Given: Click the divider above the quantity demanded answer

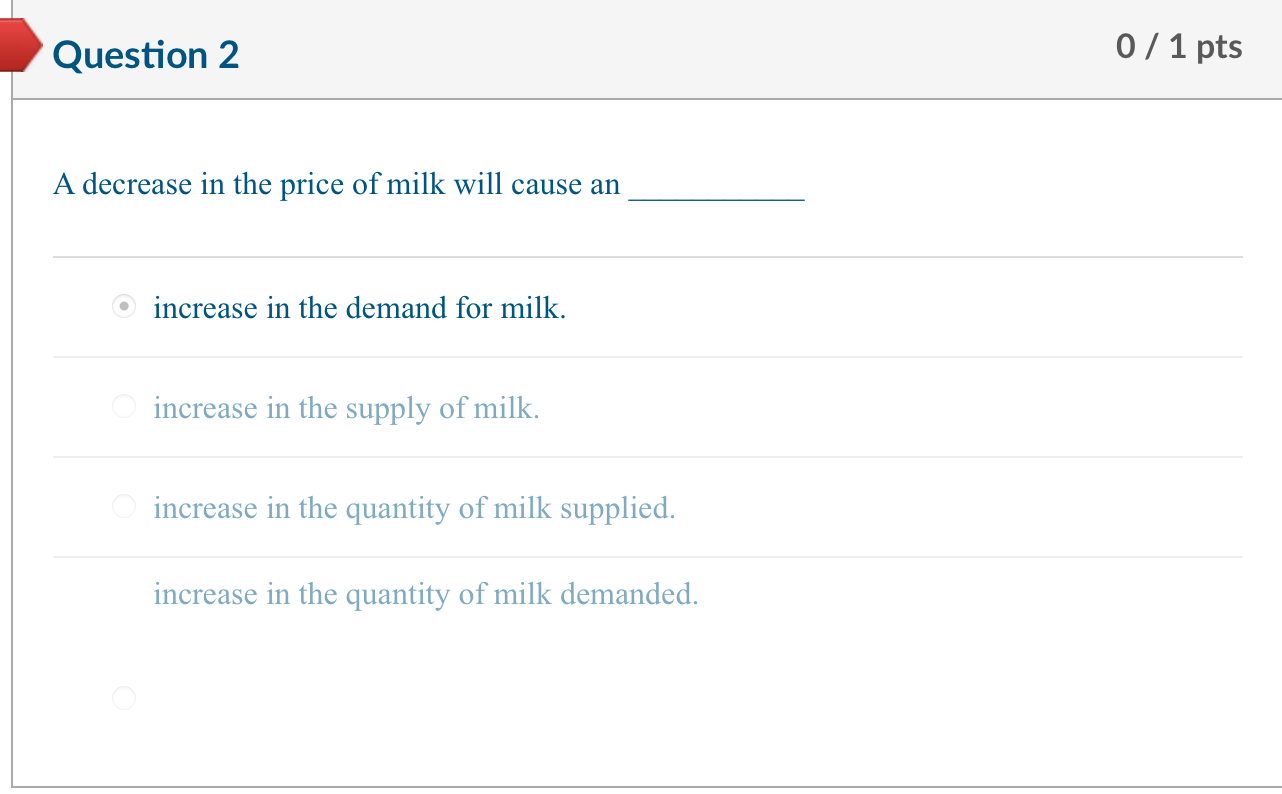Looking at the screenshot, I should 647,557.
